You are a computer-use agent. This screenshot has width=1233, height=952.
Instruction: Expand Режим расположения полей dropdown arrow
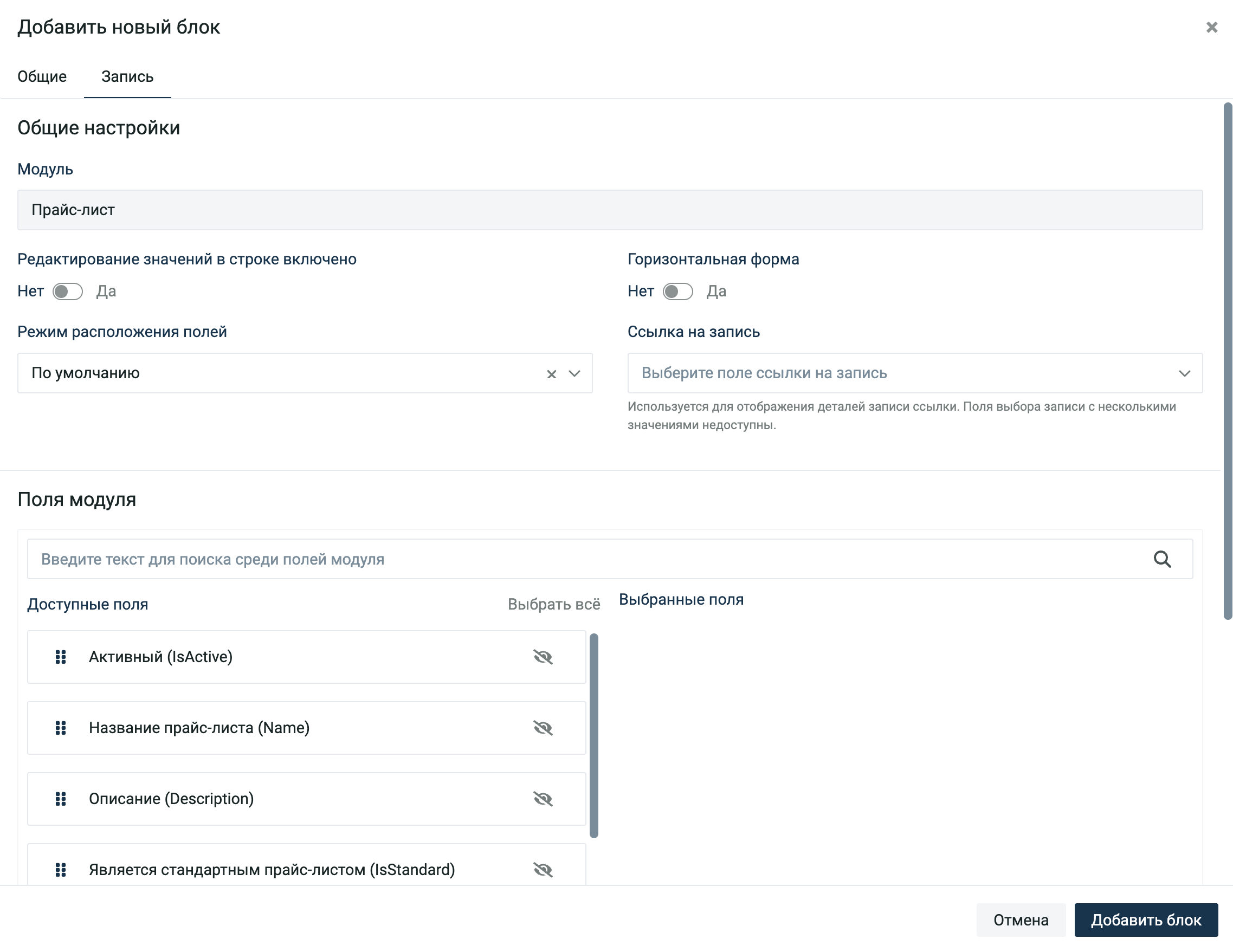coord(574,373)
